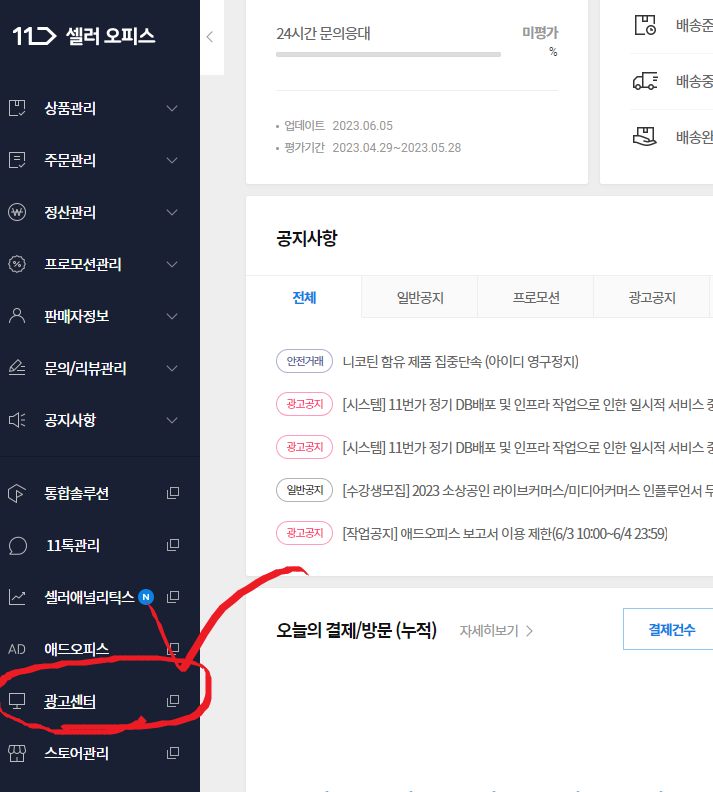Click the 셀러애널리틱스 chart icon
The width and height of the screenshot is (713, 792).
17,598
